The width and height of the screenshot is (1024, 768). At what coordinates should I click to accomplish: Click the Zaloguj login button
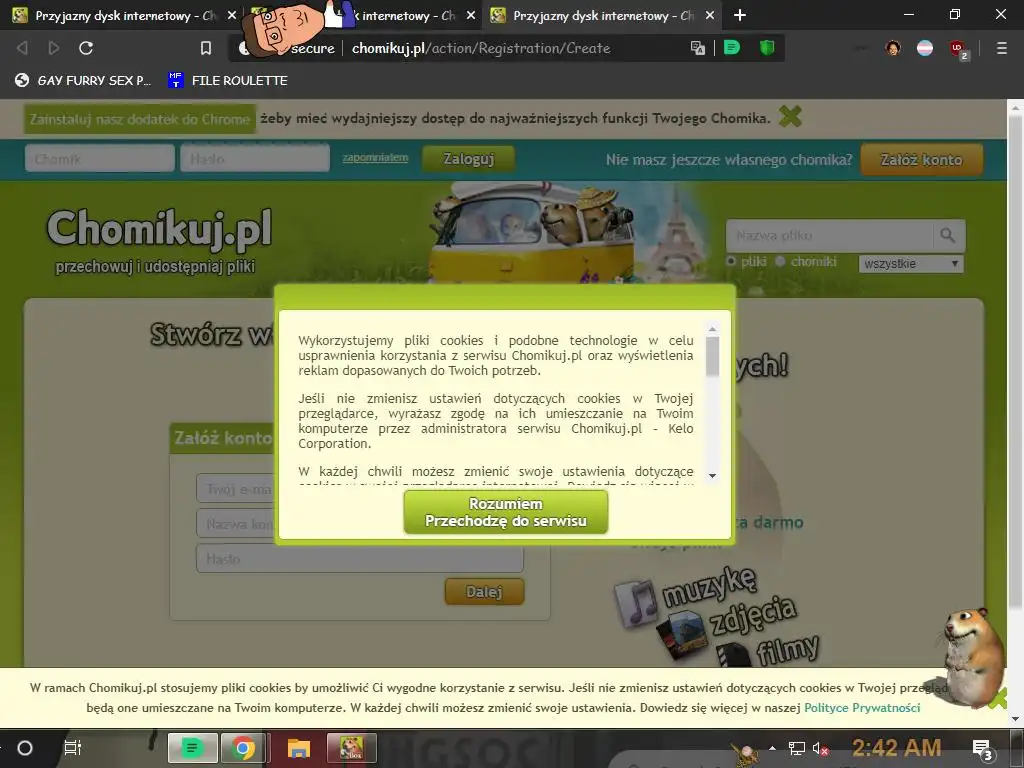[x=468, y=159]
